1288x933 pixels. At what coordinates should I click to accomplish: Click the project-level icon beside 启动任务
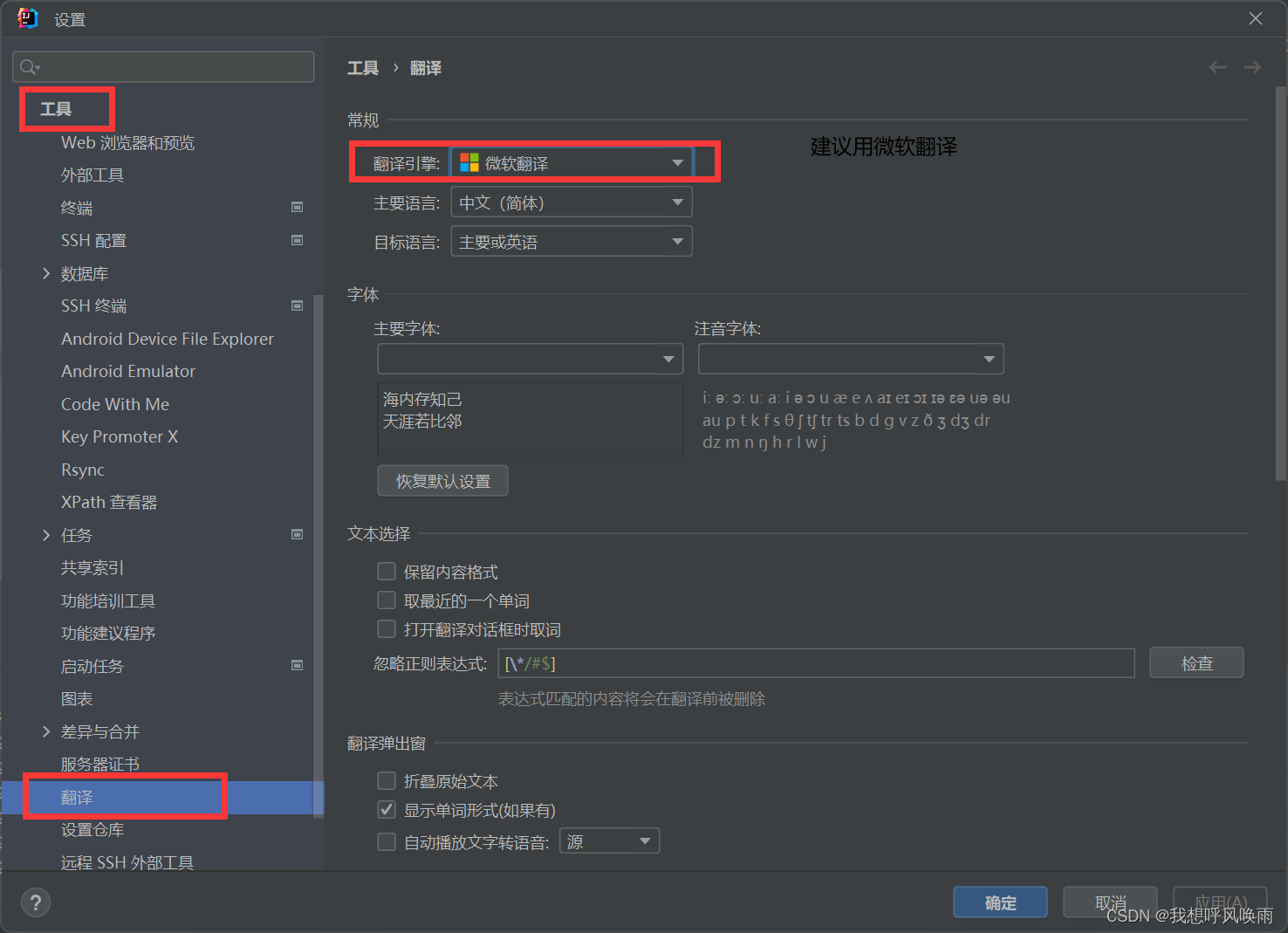(297, 665)
